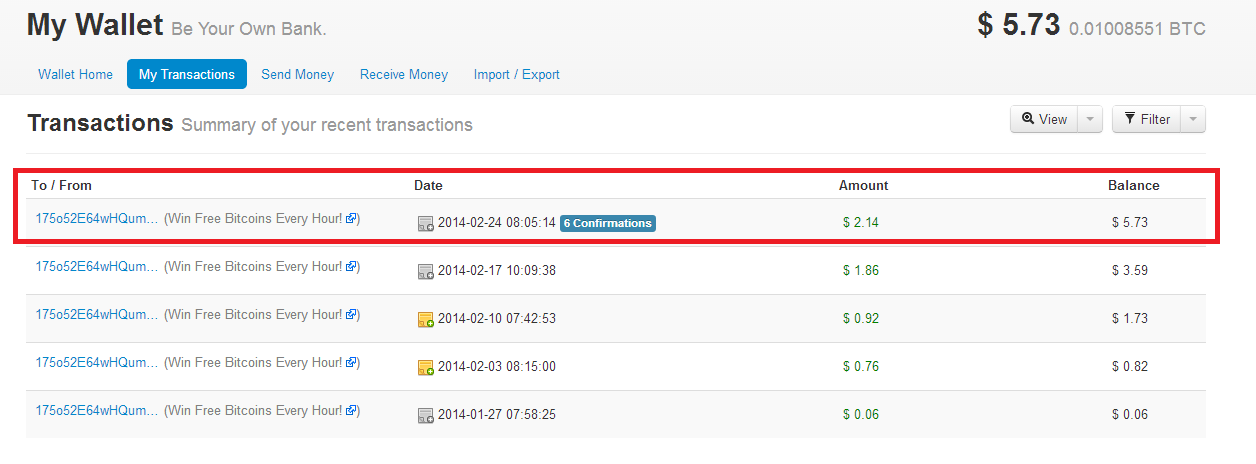Click external link icon in 2014-01-27 row
The width and height of the screenshot is (1256, 464).
pos(351,411)
